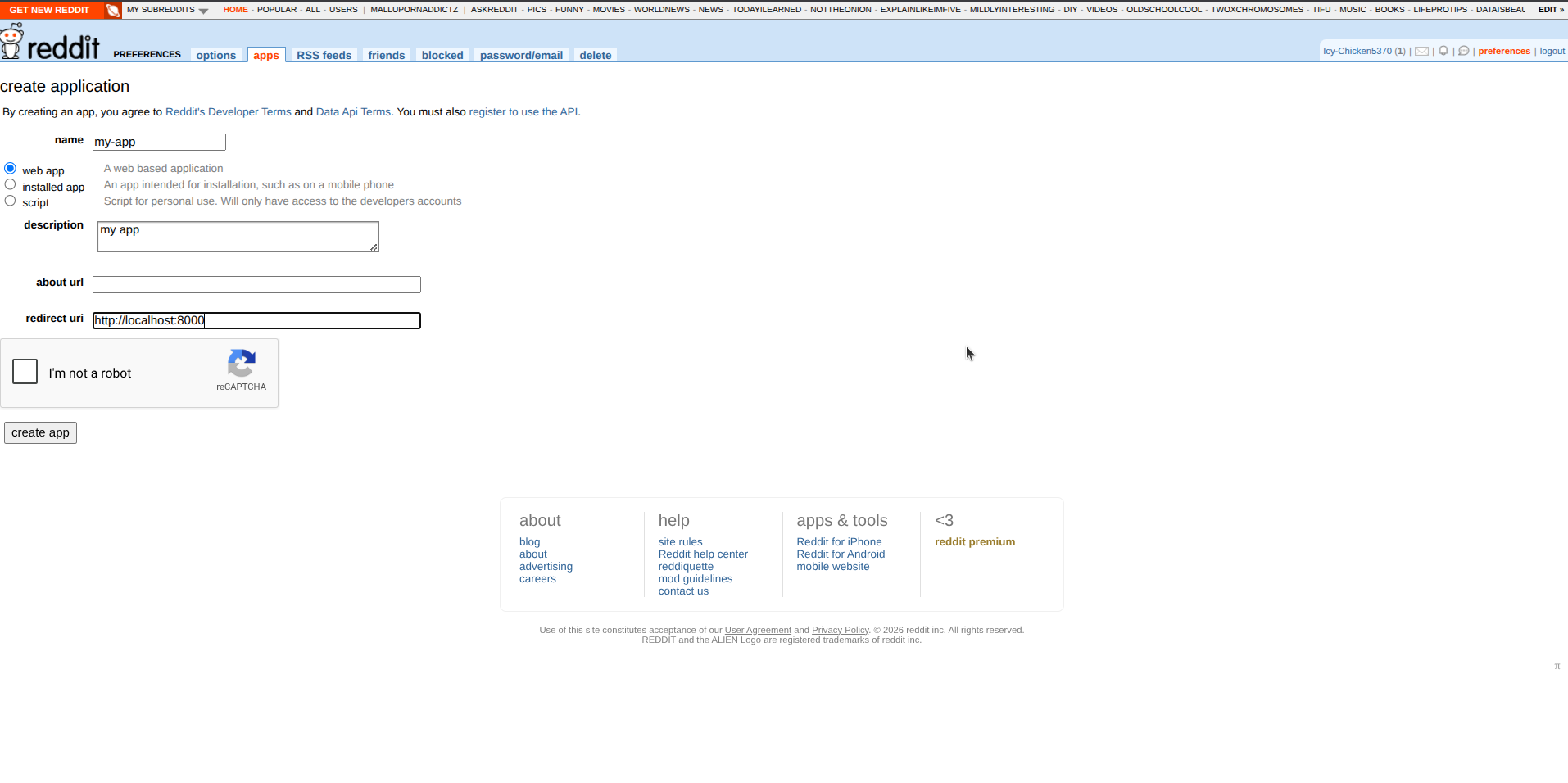Open the mail envelope inbox icon
The height and width of the screenshot is (783, 1568).
point(1421,51)
